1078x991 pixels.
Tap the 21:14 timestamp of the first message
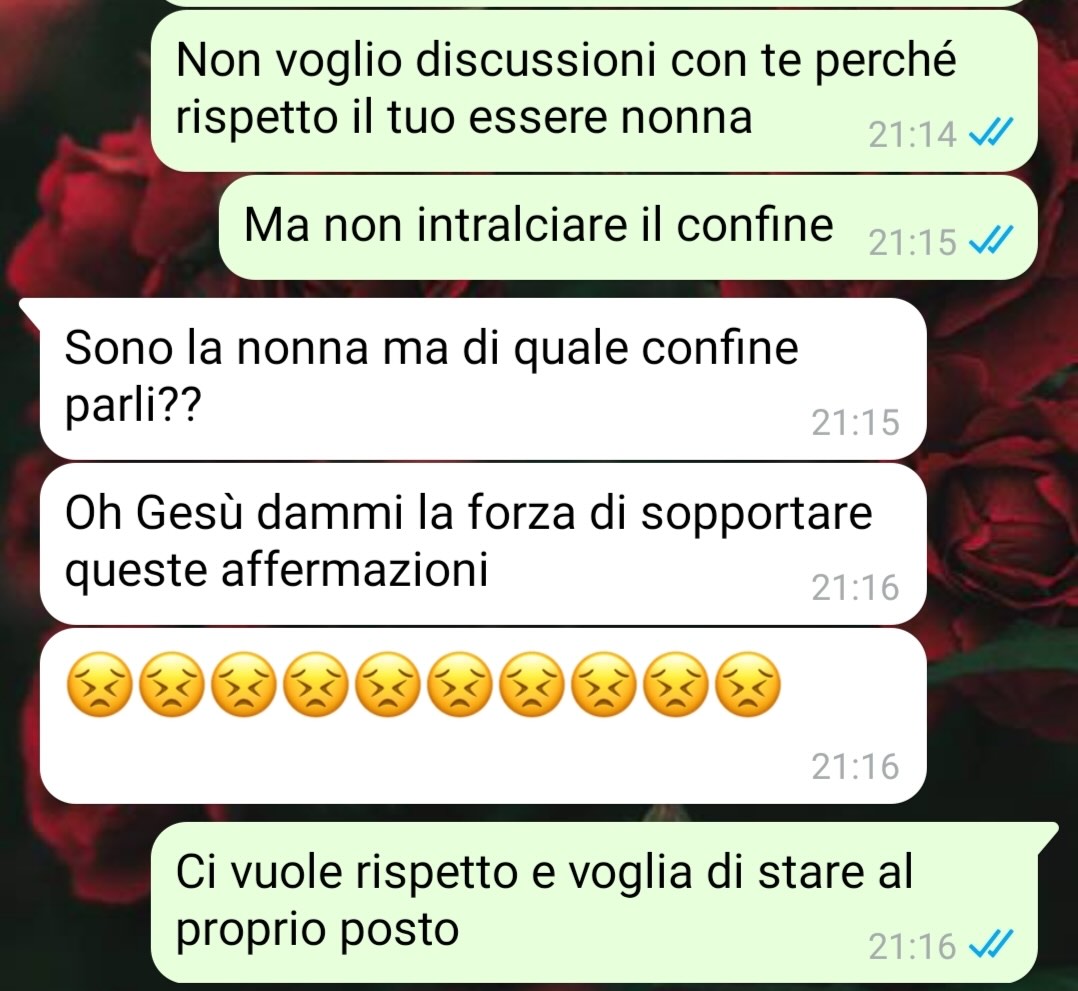(x=912, y=133)
